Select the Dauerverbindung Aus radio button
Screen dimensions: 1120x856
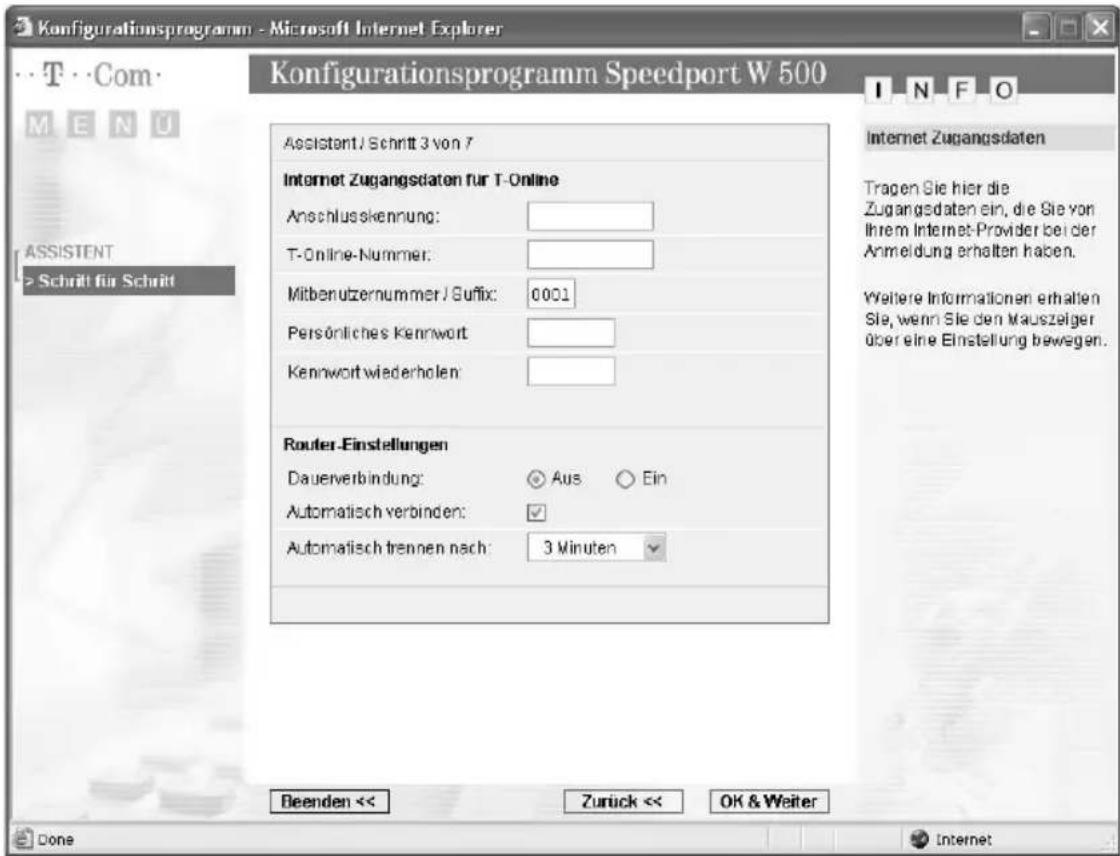536,479
